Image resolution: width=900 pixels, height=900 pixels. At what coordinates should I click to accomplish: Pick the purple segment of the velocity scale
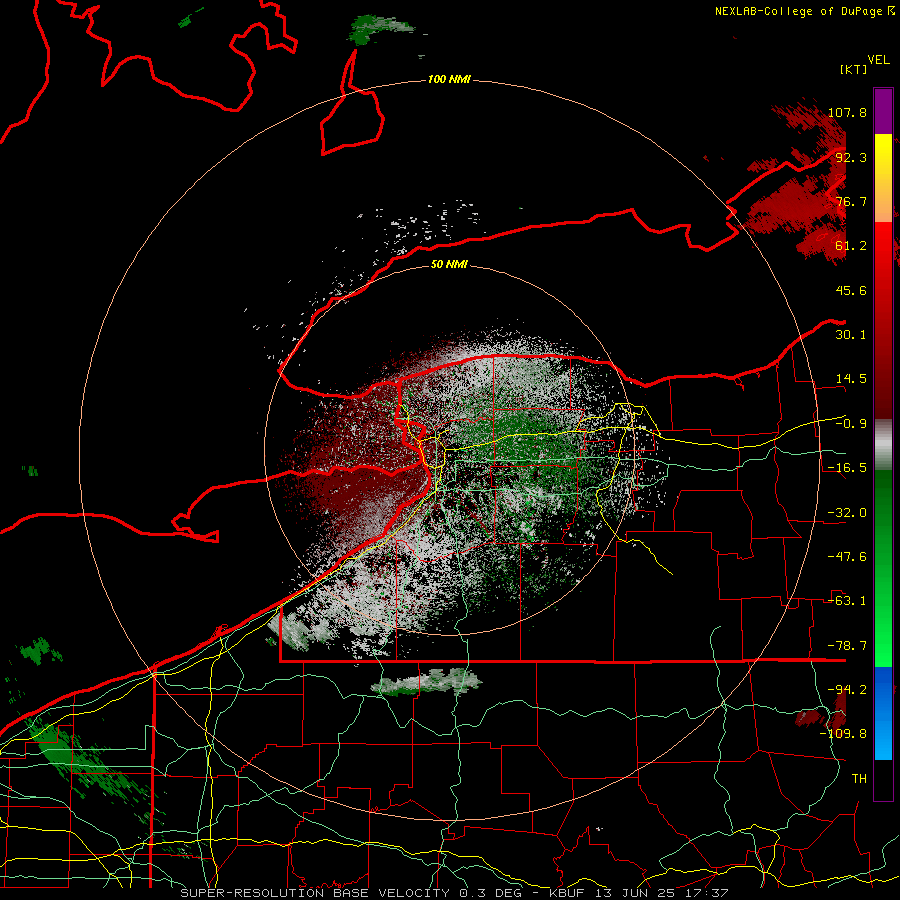click(883, 111)
